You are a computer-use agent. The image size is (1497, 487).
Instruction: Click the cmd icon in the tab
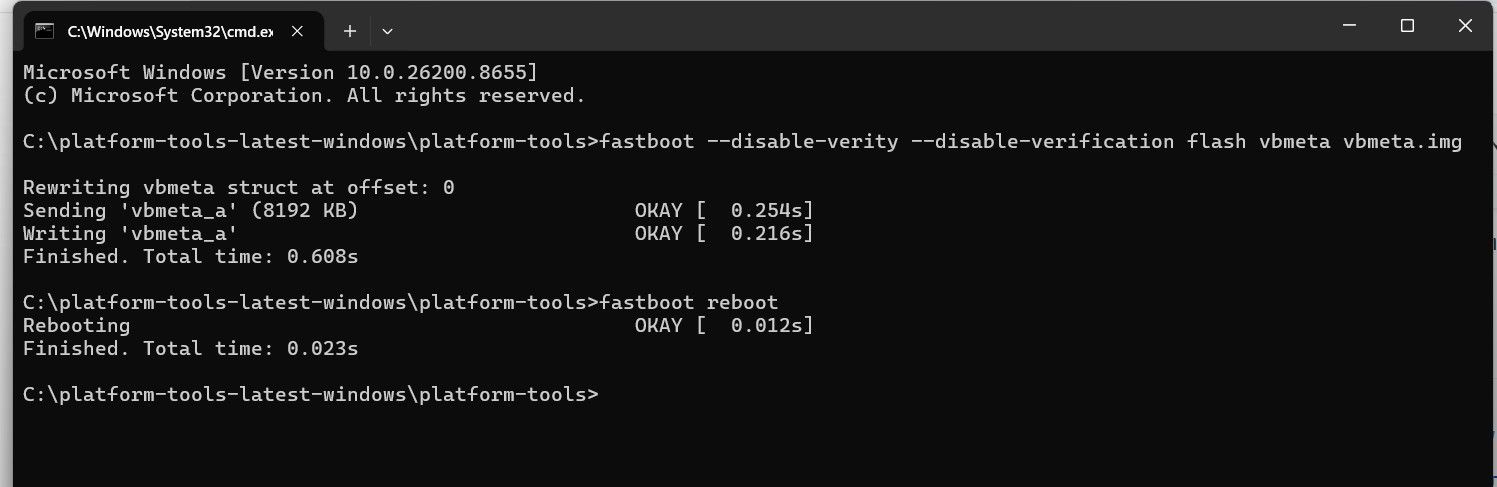[x=44, y=31]
